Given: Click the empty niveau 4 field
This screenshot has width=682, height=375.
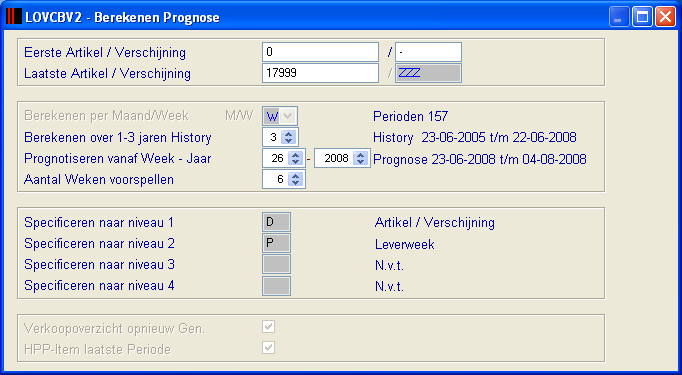Looking at the screenshot, I should 276,285.
